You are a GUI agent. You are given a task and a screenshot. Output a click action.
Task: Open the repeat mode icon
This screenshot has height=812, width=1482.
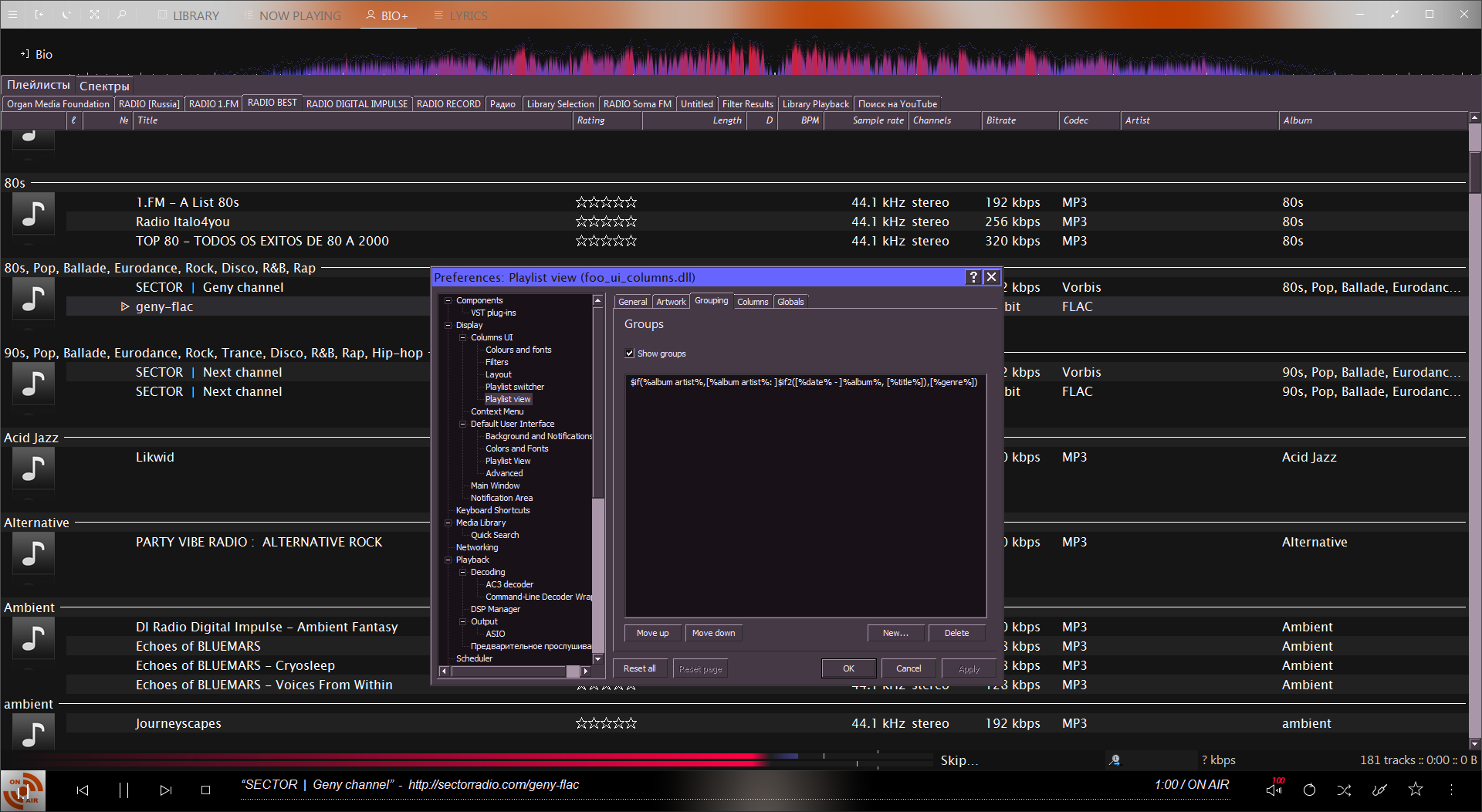point(1308,790)
